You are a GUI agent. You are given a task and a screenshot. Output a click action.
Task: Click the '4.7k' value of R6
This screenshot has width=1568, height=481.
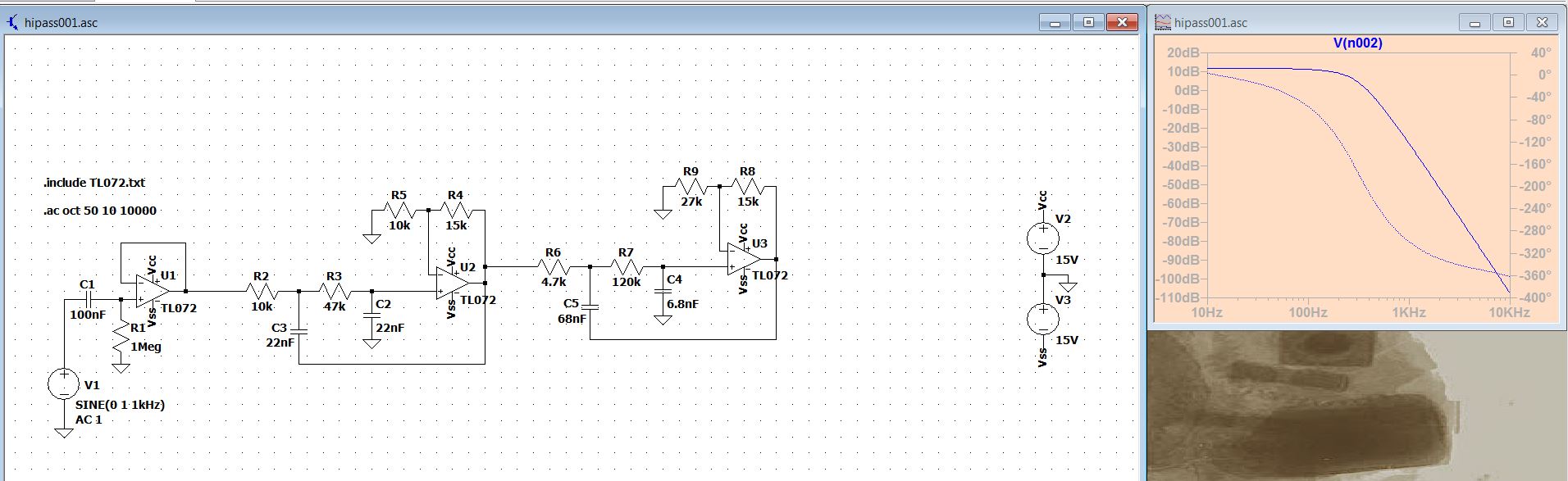(554, 282)
